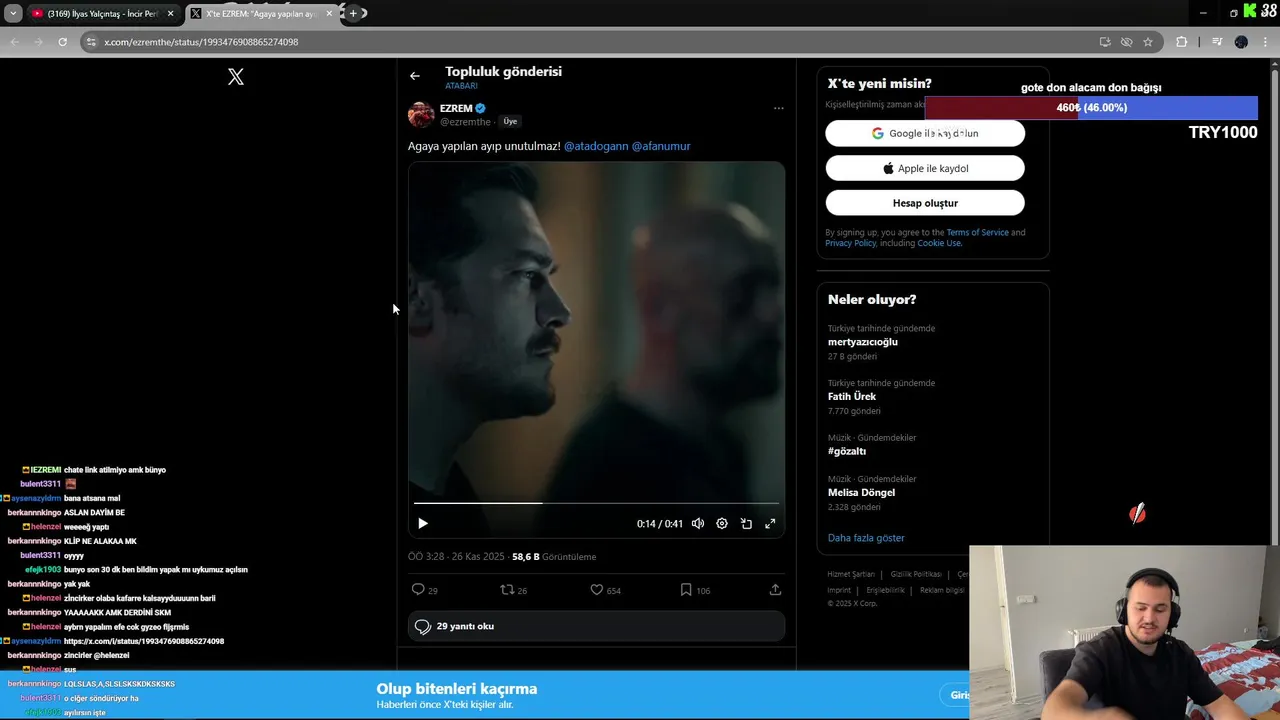Click the address bar URL
This screenshot has height=720, width=1280.
[x=201, y=42]
